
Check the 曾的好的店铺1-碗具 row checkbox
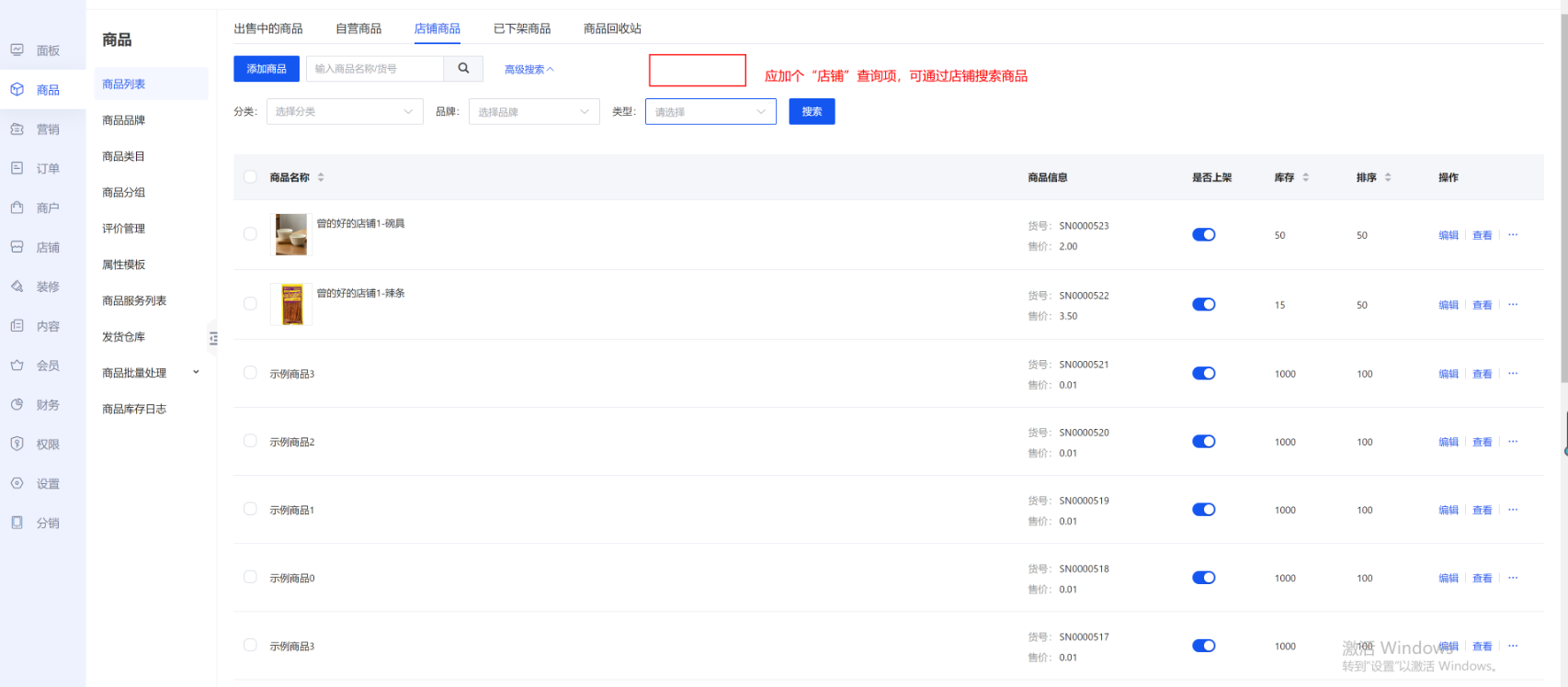click(250, 234)
